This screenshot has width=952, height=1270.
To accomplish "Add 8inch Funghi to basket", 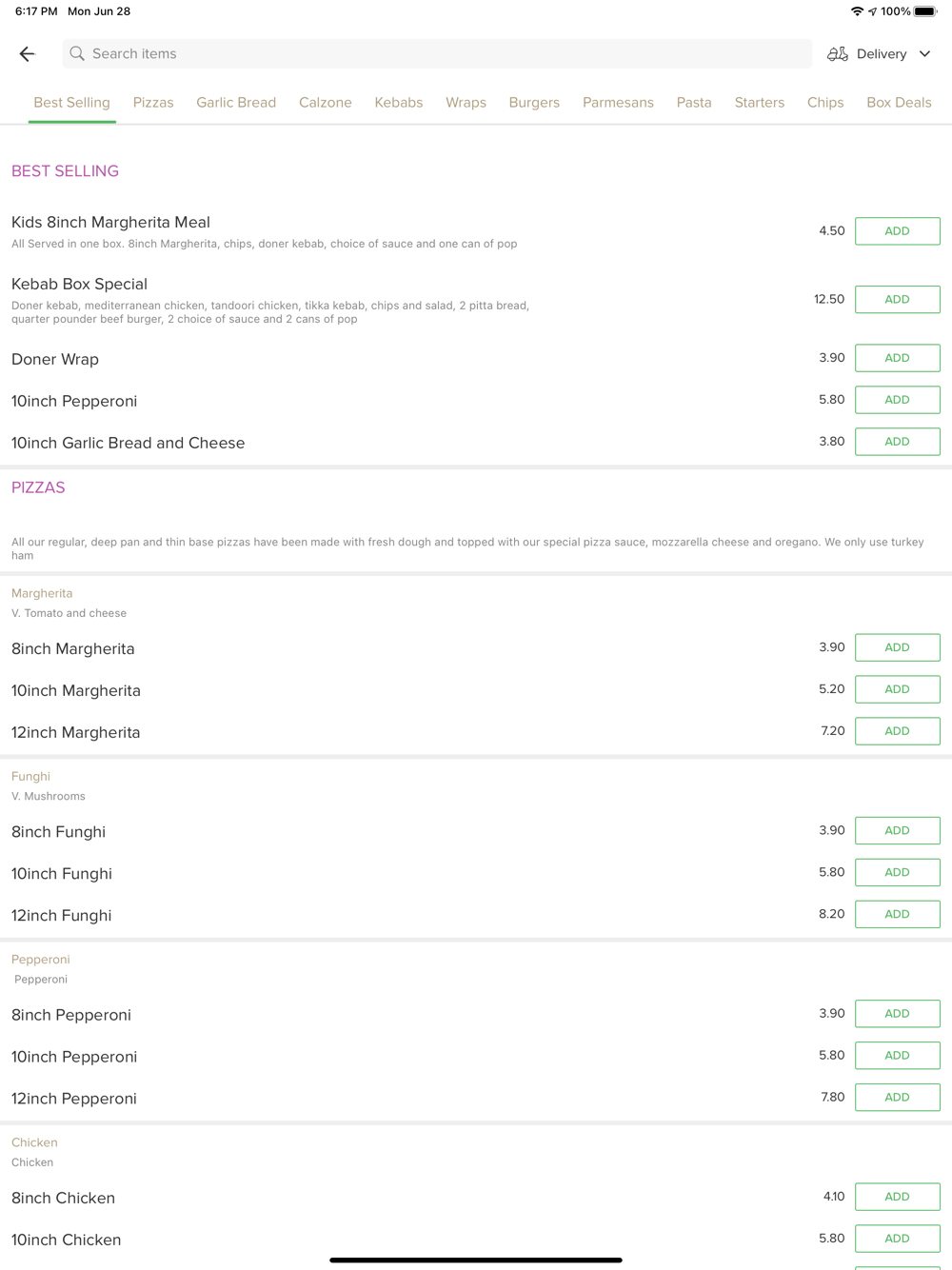I will (x=897, y=830).
